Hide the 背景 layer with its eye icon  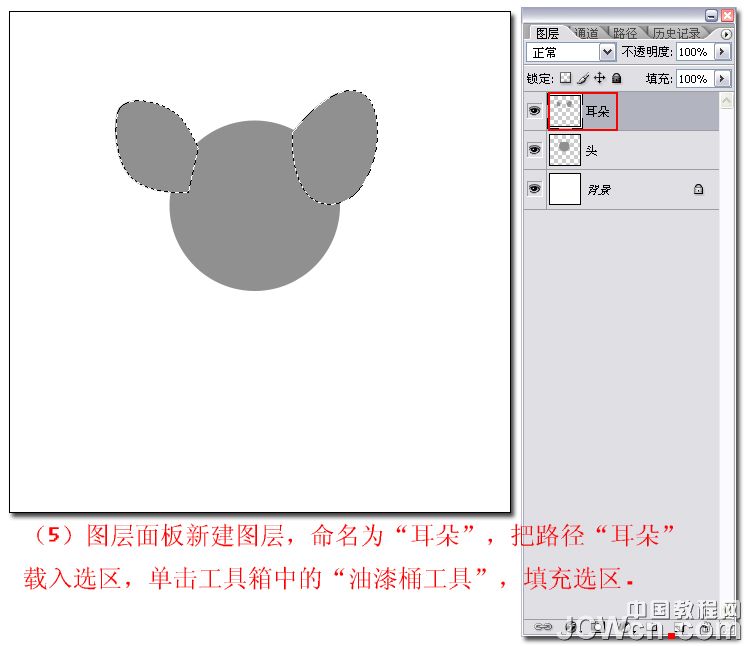coord(534,188)
